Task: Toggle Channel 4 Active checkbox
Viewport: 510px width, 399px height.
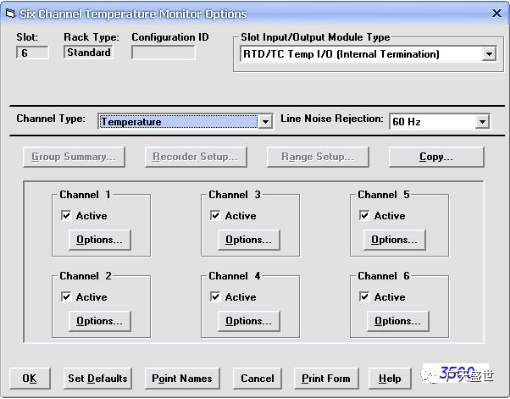Action: (x=215, y=297)
